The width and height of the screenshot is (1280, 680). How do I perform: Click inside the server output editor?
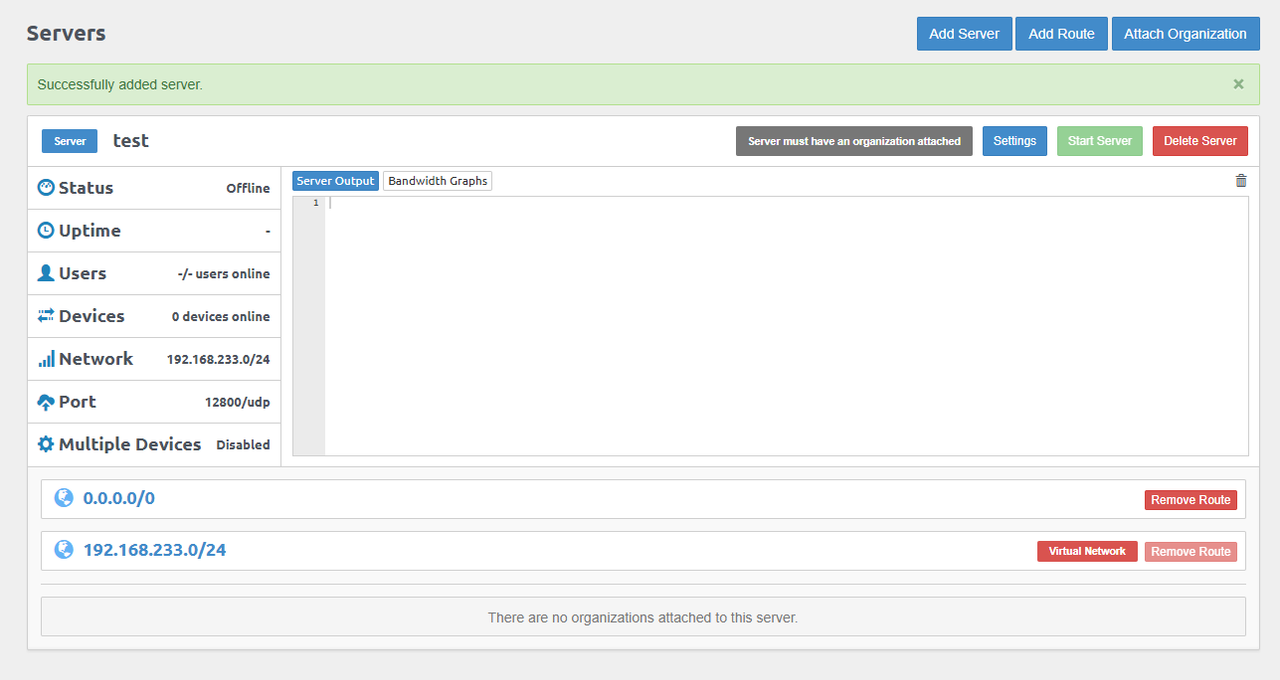pos(786,326)
